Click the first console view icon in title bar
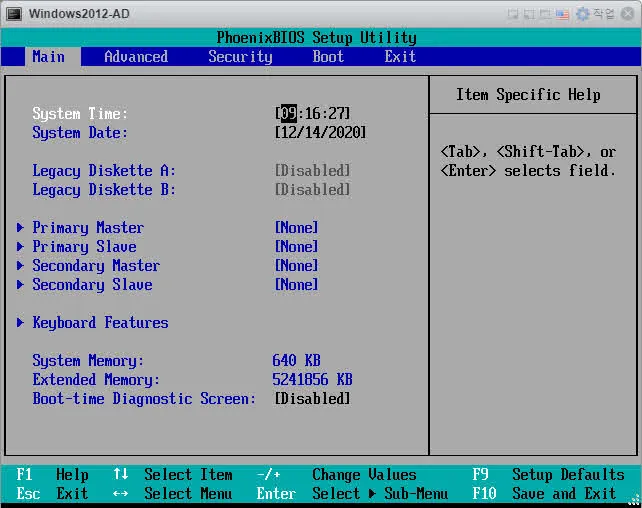 click(x=513, y=15)
